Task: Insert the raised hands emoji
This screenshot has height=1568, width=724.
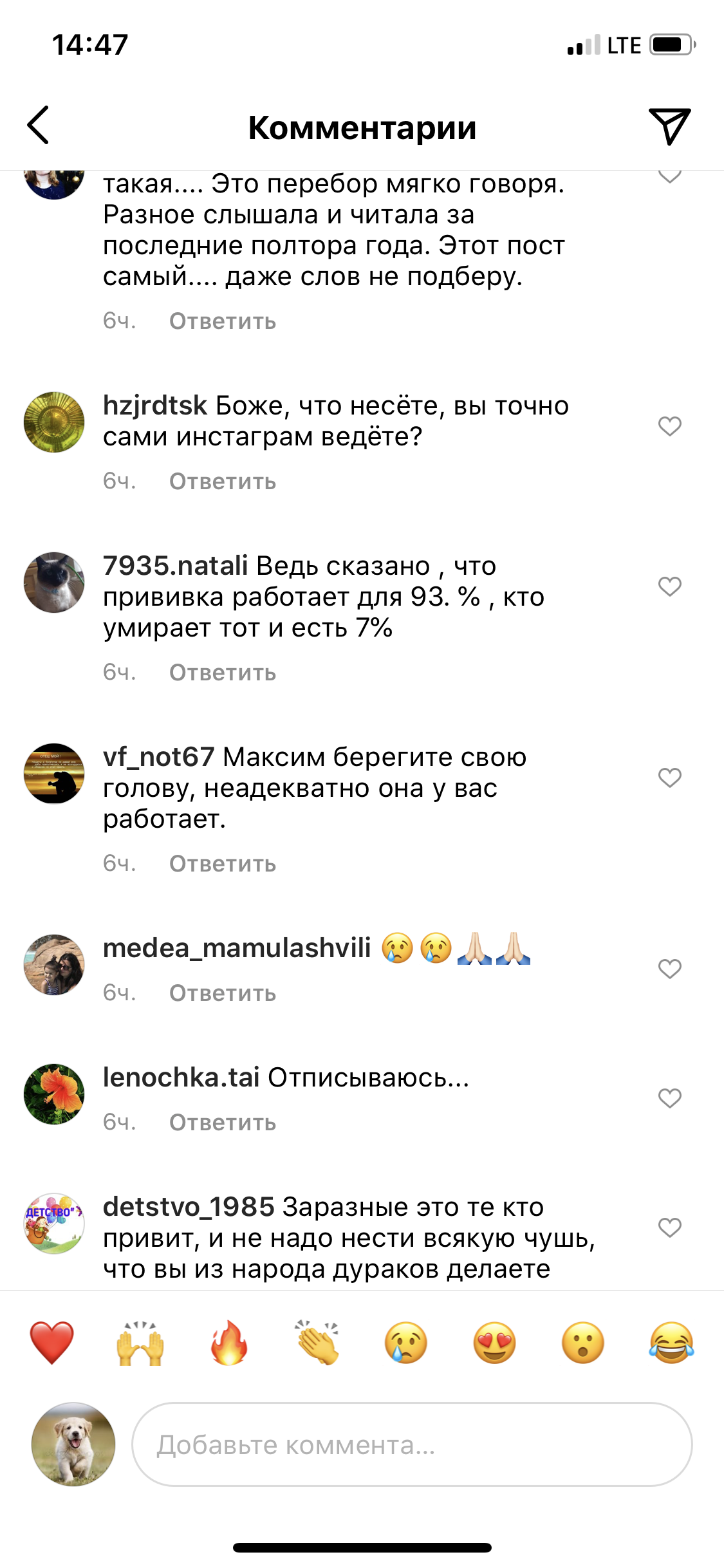Action: (140, 1343)
